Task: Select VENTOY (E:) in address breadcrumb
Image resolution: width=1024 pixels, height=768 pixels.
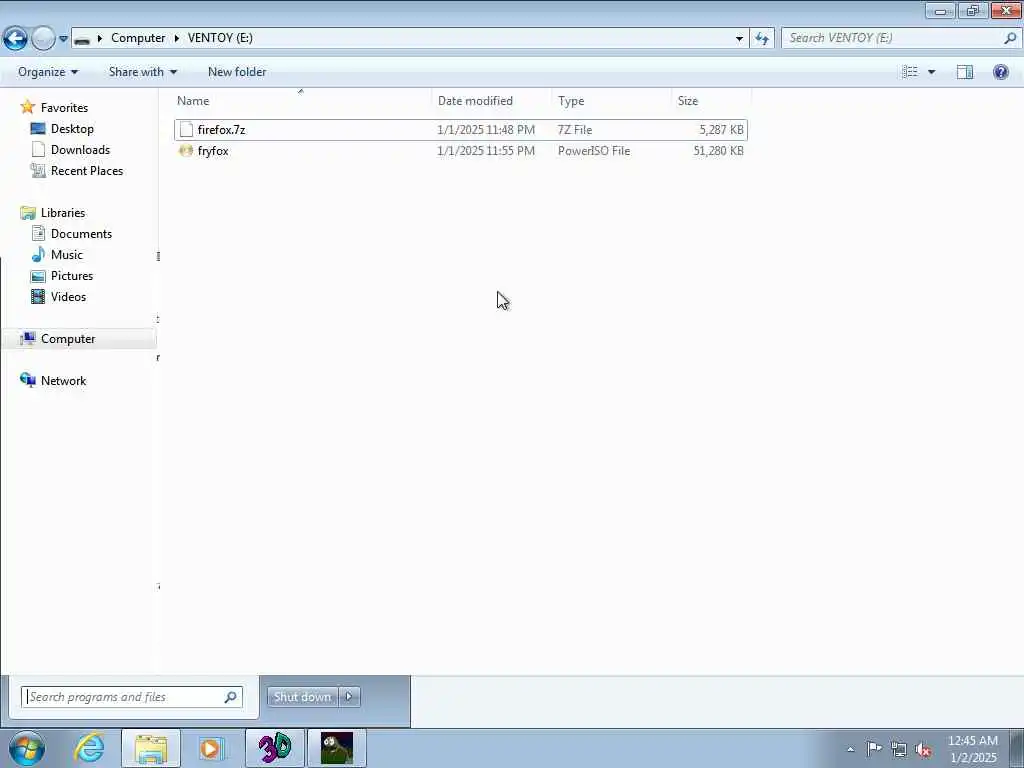Action: click(x=220, y=38)
